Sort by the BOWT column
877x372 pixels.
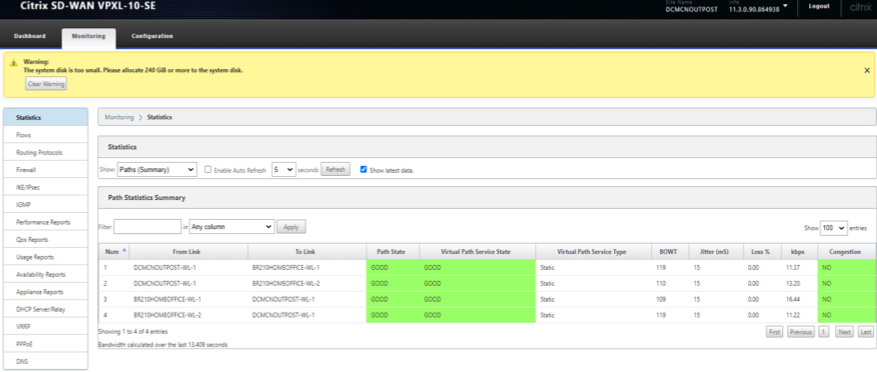670,252
